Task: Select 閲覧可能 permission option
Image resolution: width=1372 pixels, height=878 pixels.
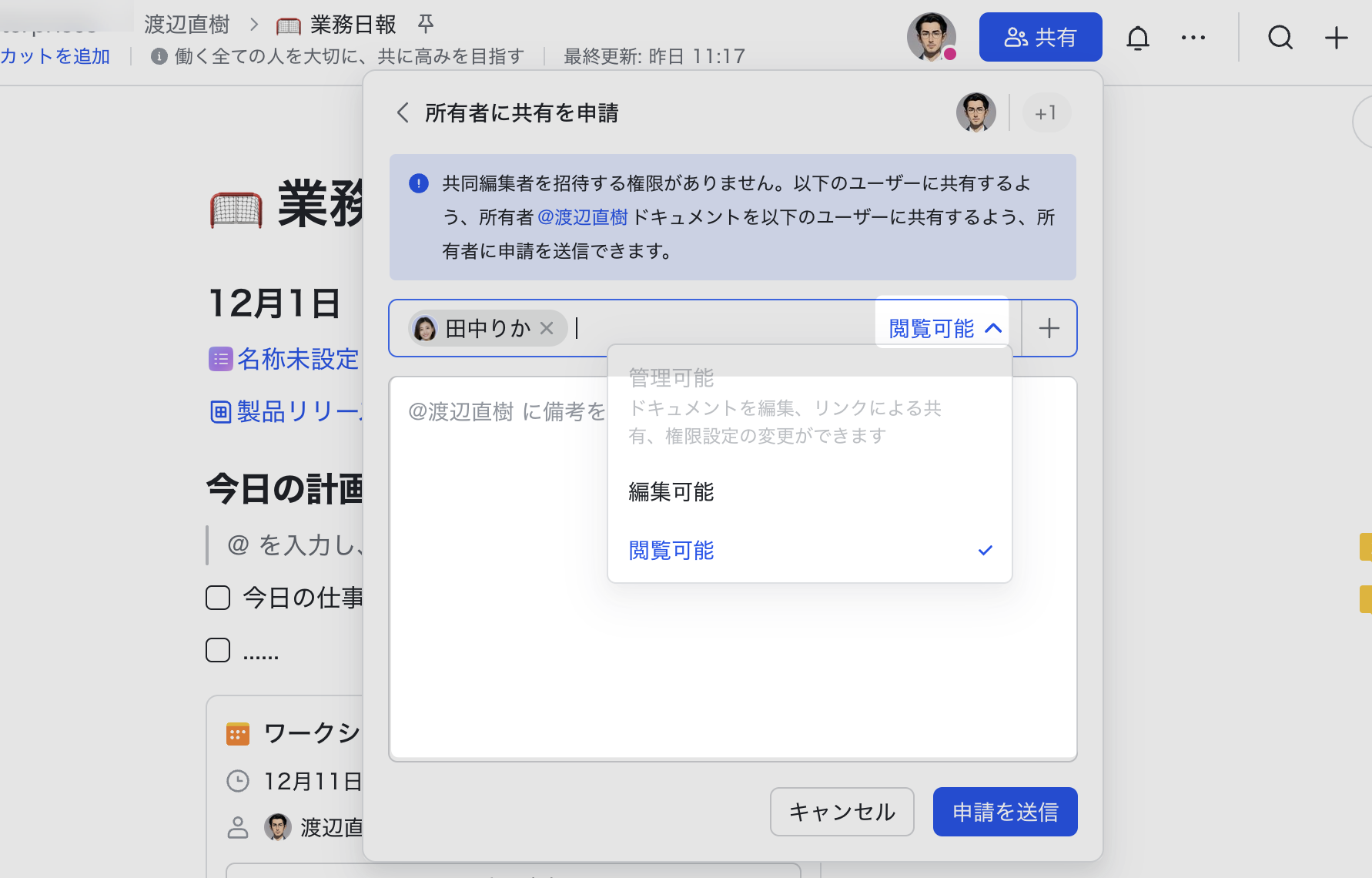Action: tap(671, 551)
